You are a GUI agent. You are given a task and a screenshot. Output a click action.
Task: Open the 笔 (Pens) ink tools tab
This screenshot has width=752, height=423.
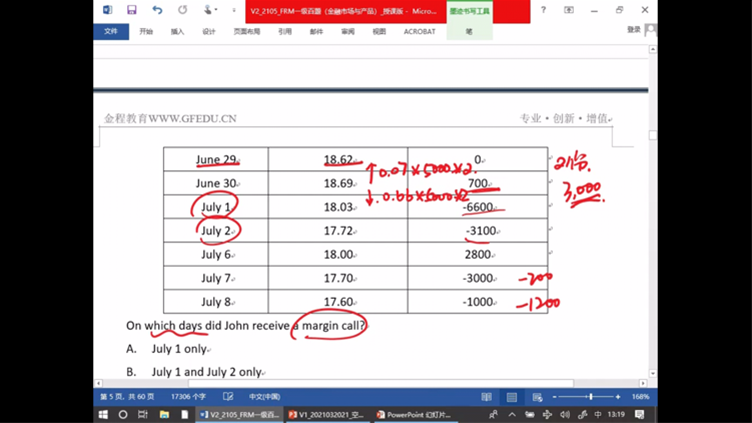click(x=469, y=31)
